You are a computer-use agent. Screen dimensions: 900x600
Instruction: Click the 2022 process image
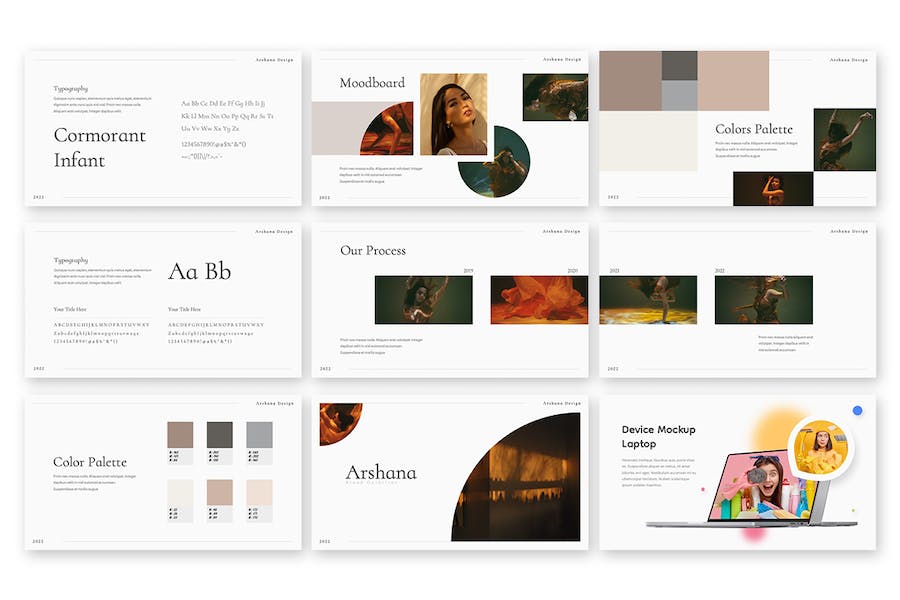coord(763,300)
